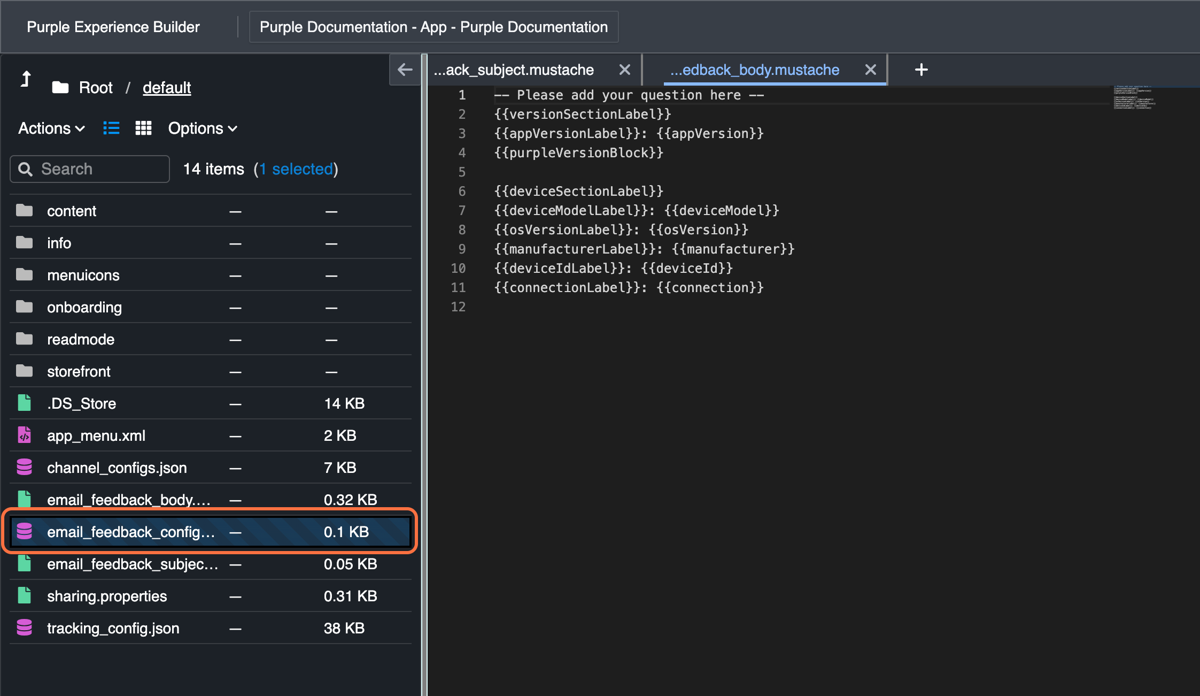Click the content folder icon
Viewport: 1200px width, 696px height.
coord(25,211)
